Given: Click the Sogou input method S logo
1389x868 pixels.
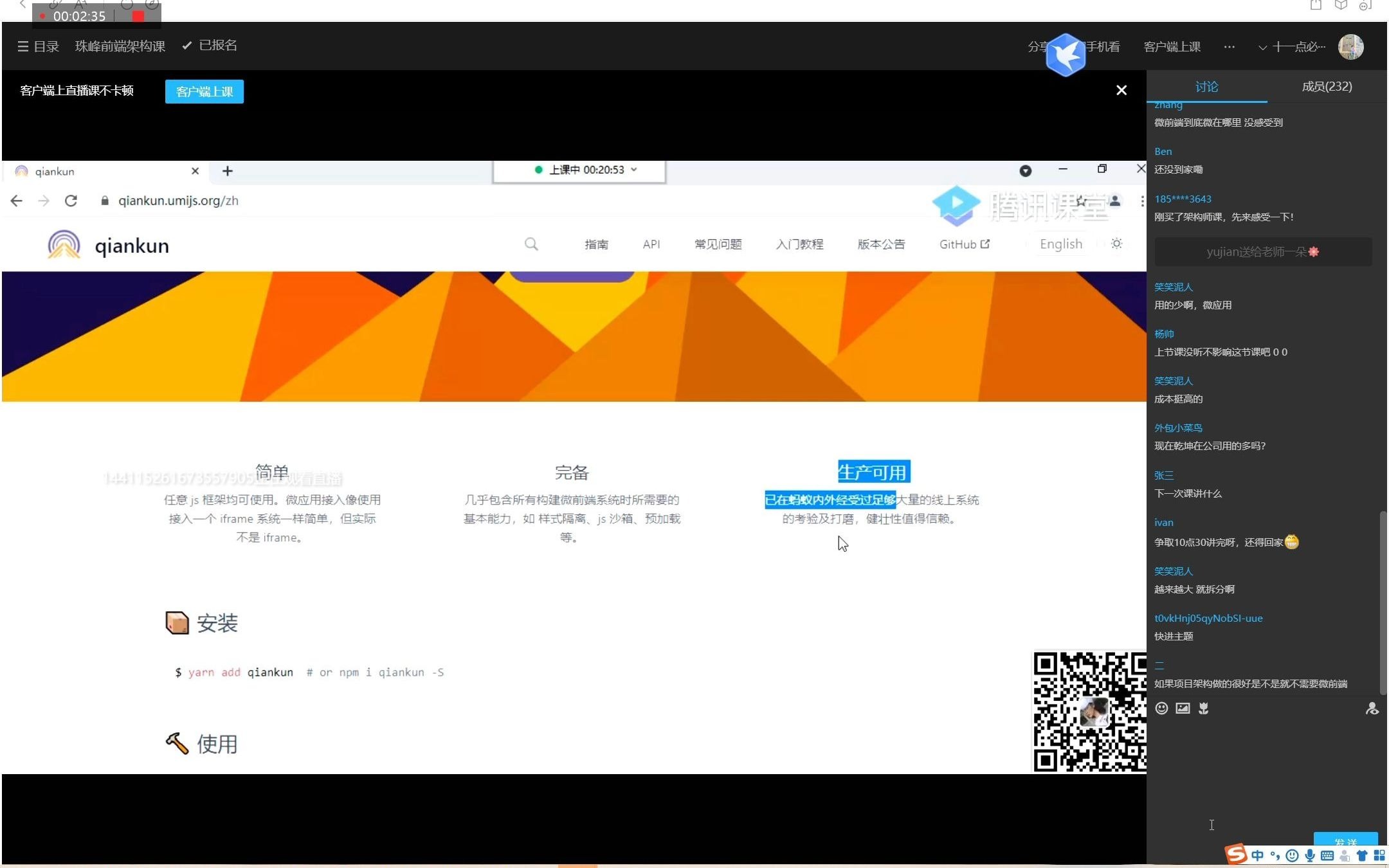Looking at the screenshot, I should pos(1235,854).
